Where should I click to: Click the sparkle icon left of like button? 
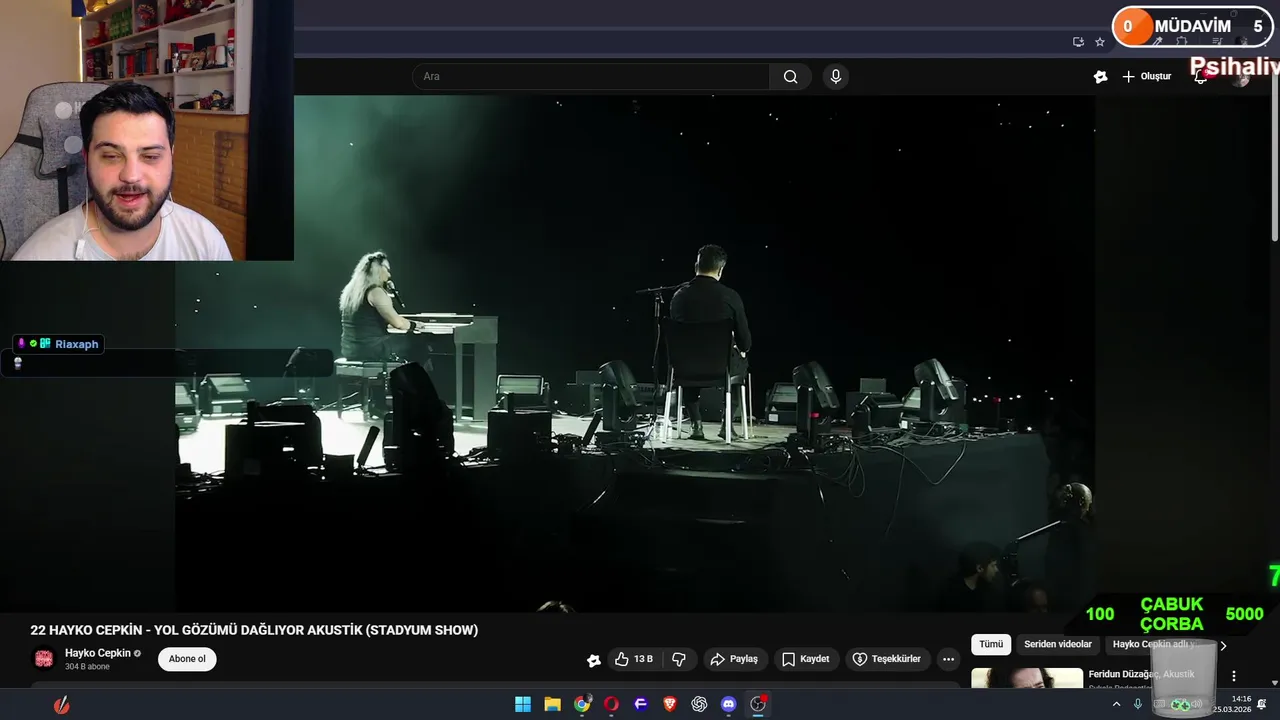tap(594, 660)
